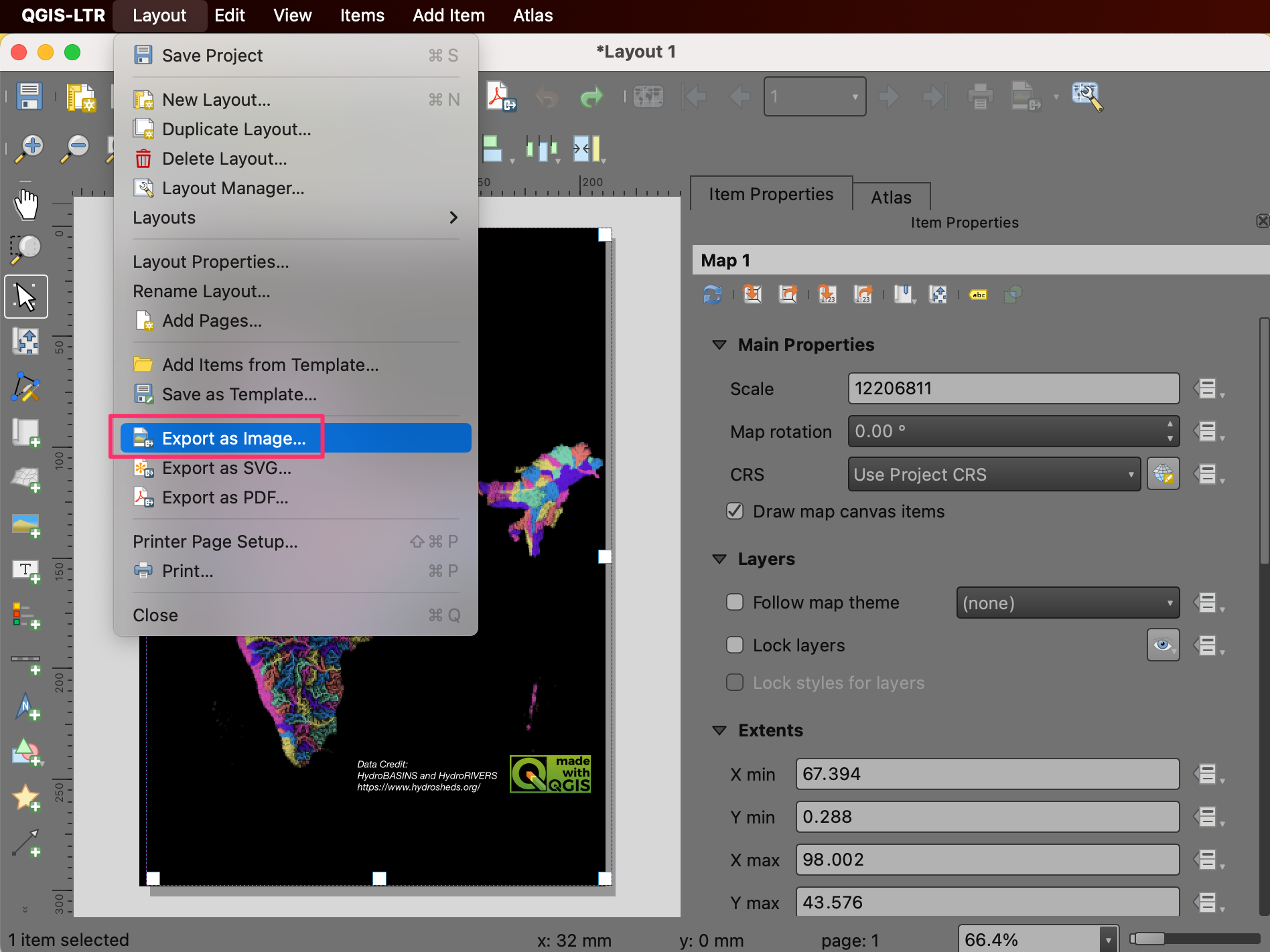Click the Add North Arrow tool
This screenshot has width=1270, height=952.
(x=26, y=707)
